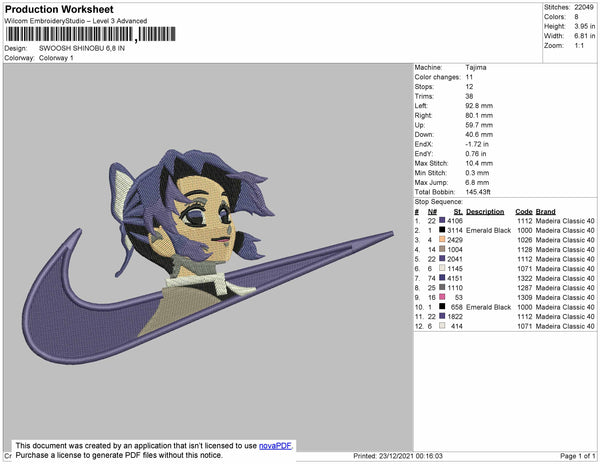The image size is (600, 464).
Task: Click the 'Production Worksheet' title
Action: [59, 9]
